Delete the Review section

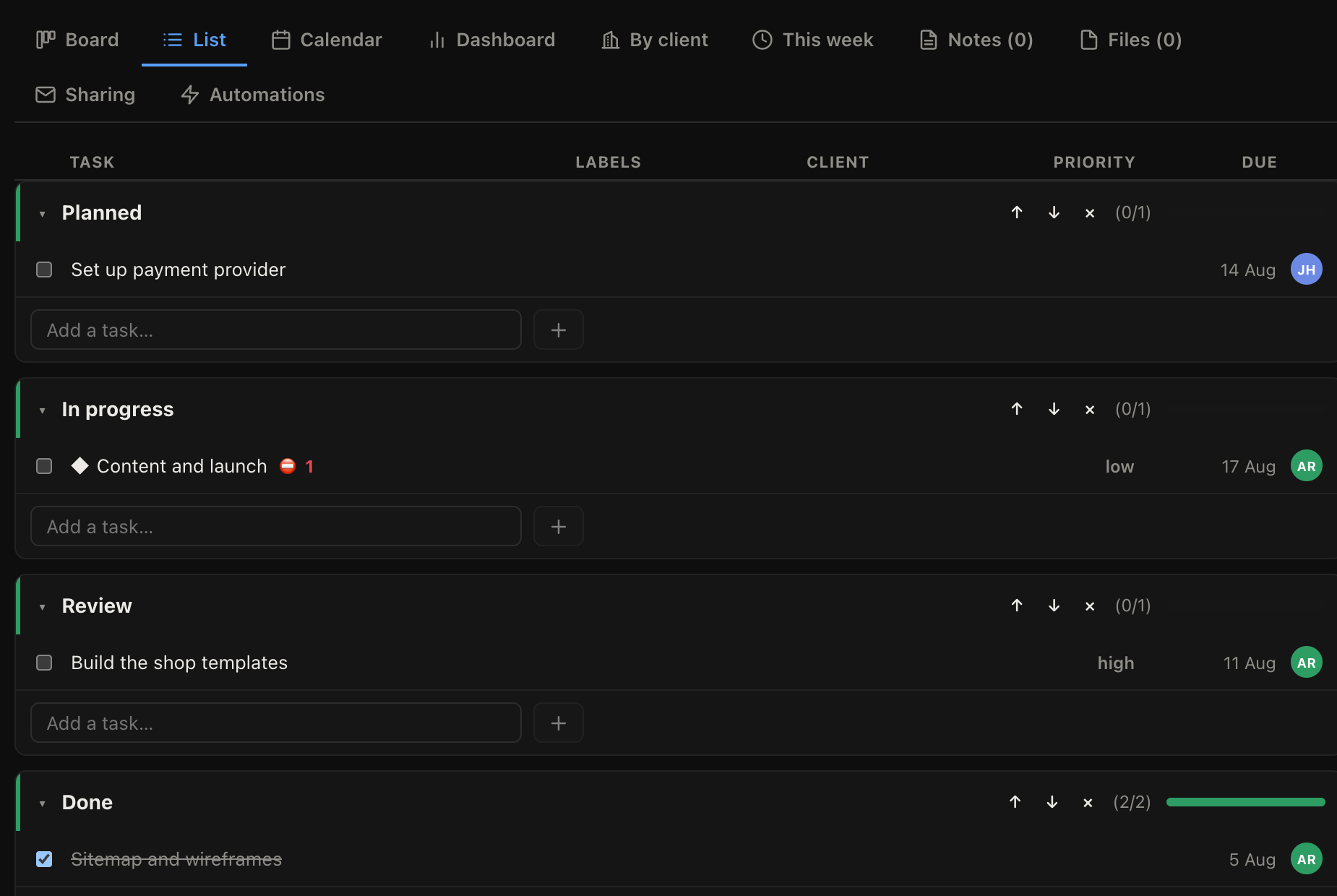coord(1090,606)
